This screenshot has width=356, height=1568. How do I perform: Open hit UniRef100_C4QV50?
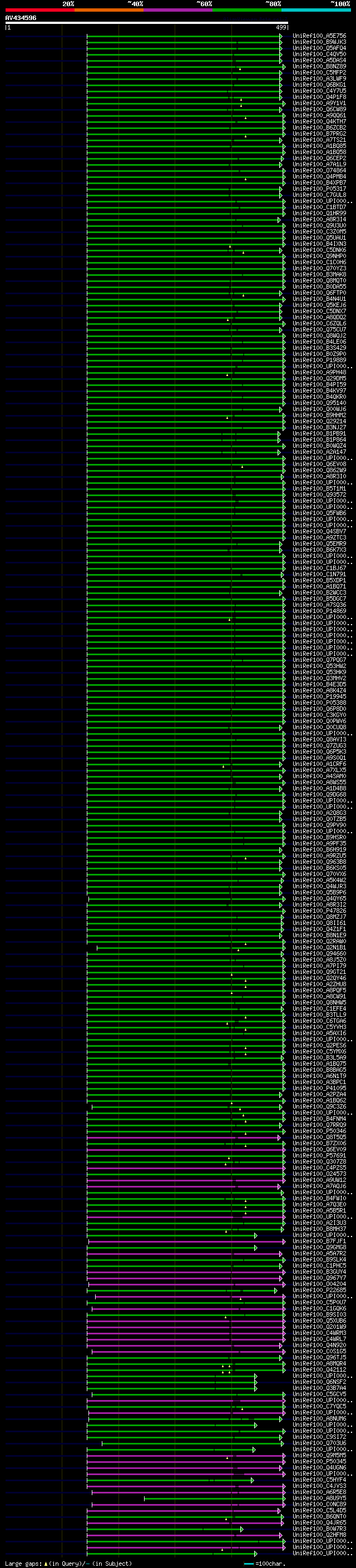[319, 54]
